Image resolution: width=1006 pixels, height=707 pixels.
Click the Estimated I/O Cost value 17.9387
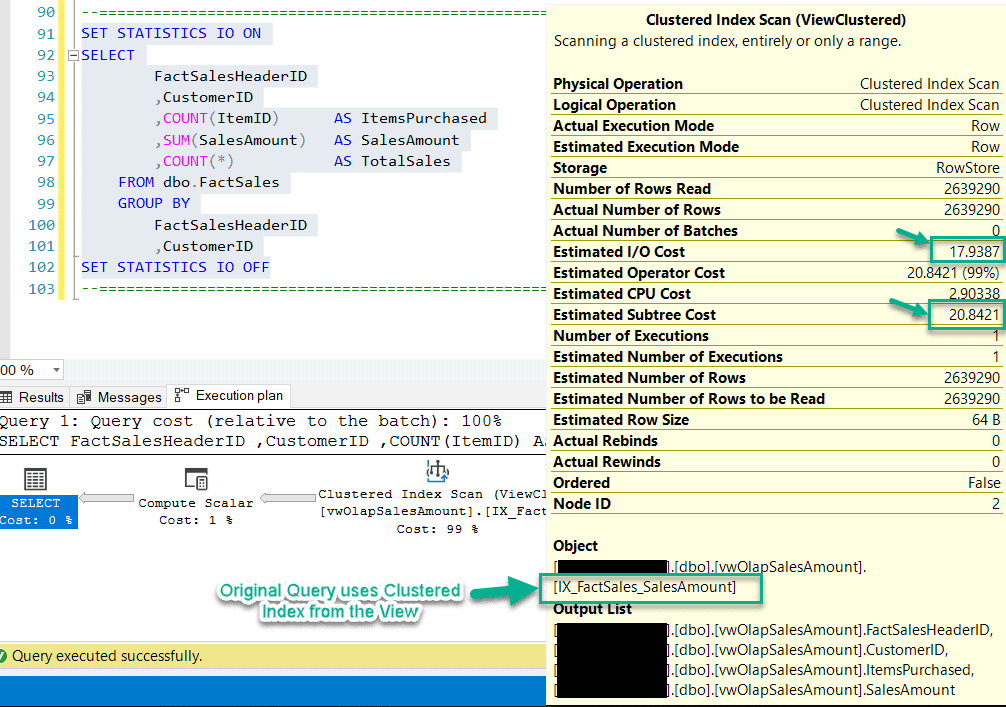click(x=974, y=251)
